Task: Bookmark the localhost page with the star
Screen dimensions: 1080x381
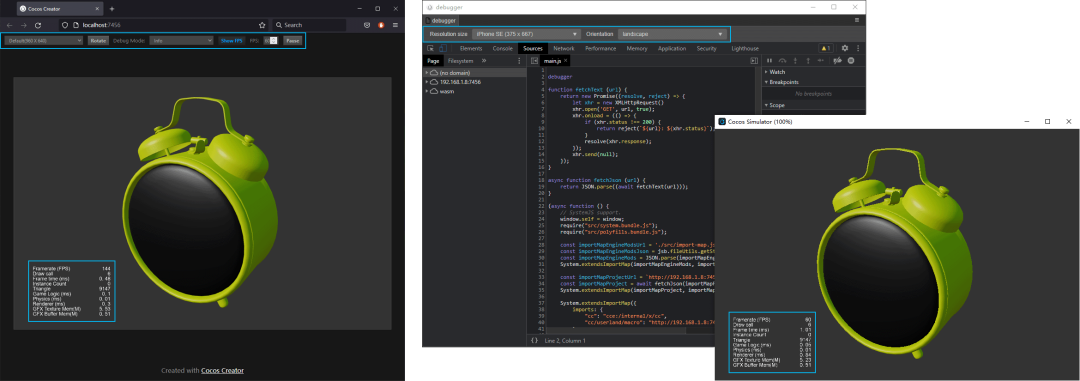Action: click(x=262, y=25)
